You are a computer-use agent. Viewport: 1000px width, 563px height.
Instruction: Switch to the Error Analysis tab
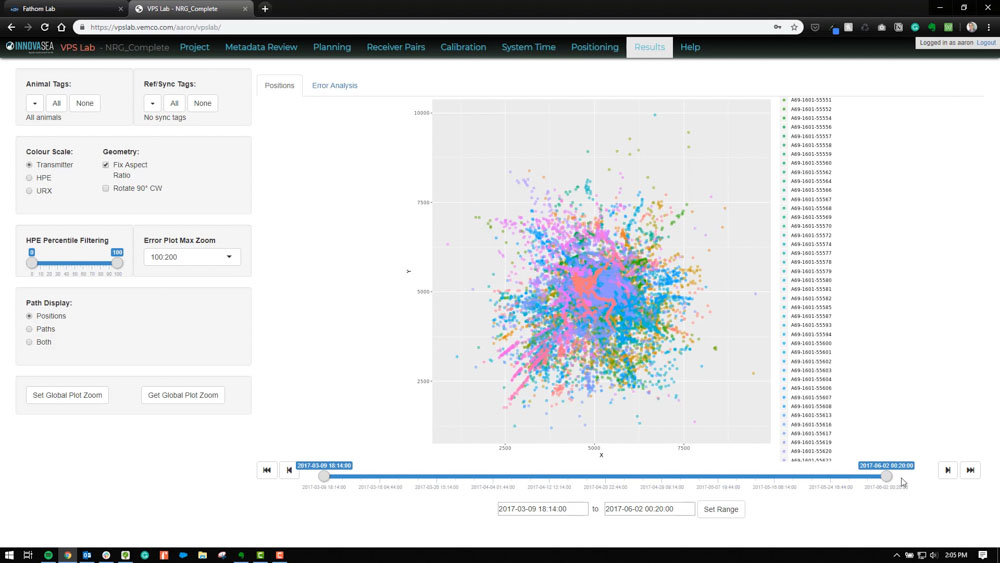334,86
